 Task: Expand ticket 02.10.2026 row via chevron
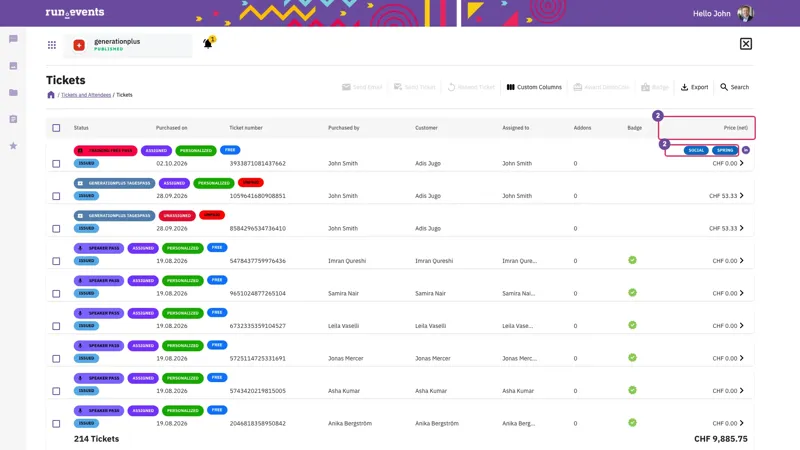tap(741, 163)
